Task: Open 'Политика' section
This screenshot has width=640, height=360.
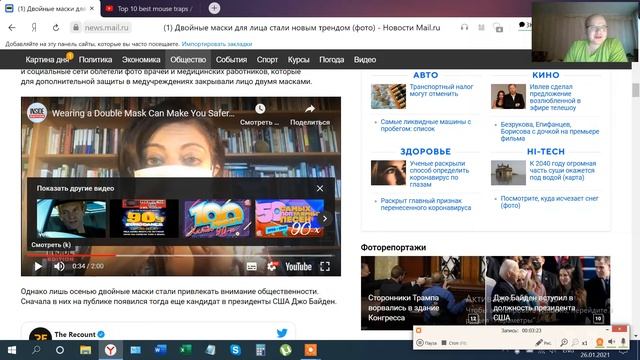Action: (x=95, y=60)
